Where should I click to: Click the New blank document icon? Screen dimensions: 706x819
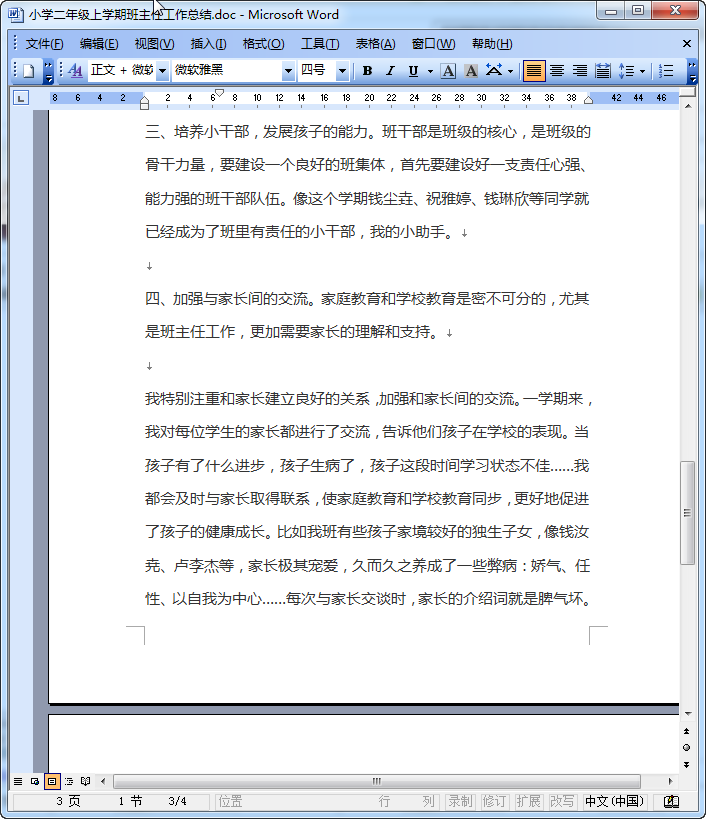click(29, 71)
